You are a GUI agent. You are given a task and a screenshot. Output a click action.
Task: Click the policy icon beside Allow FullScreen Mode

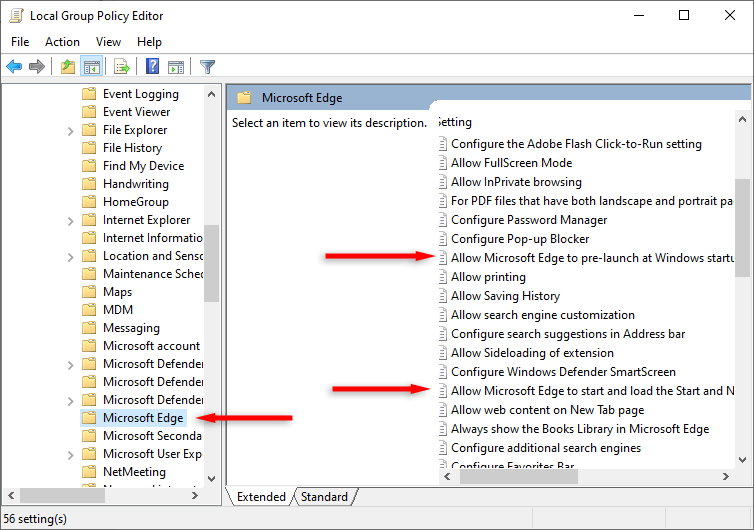coord(443,163)
